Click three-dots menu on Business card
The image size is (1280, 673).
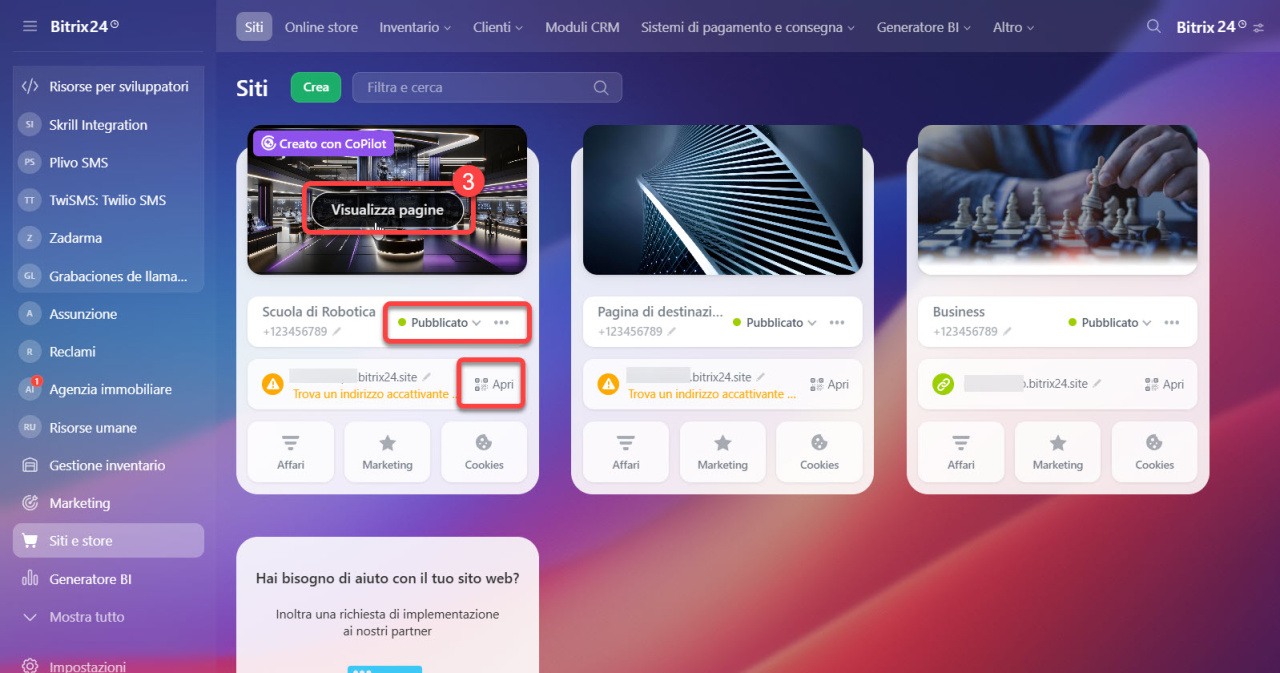[1172, 323]
